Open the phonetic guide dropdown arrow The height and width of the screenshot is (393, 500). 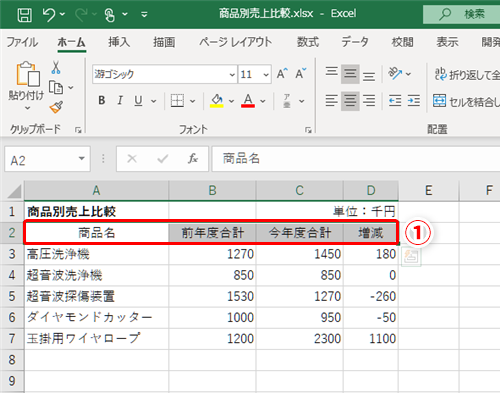[x=302, y=101]
